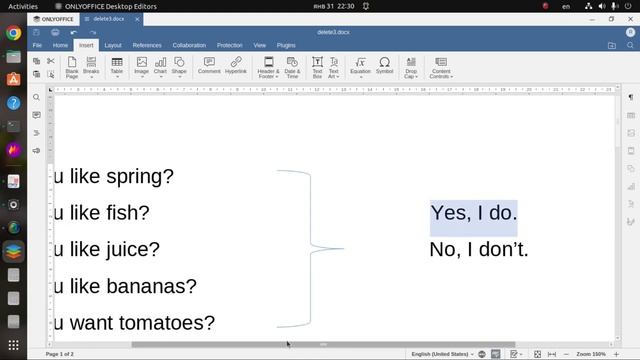Click Fit to Page icon

coord(538,354)
